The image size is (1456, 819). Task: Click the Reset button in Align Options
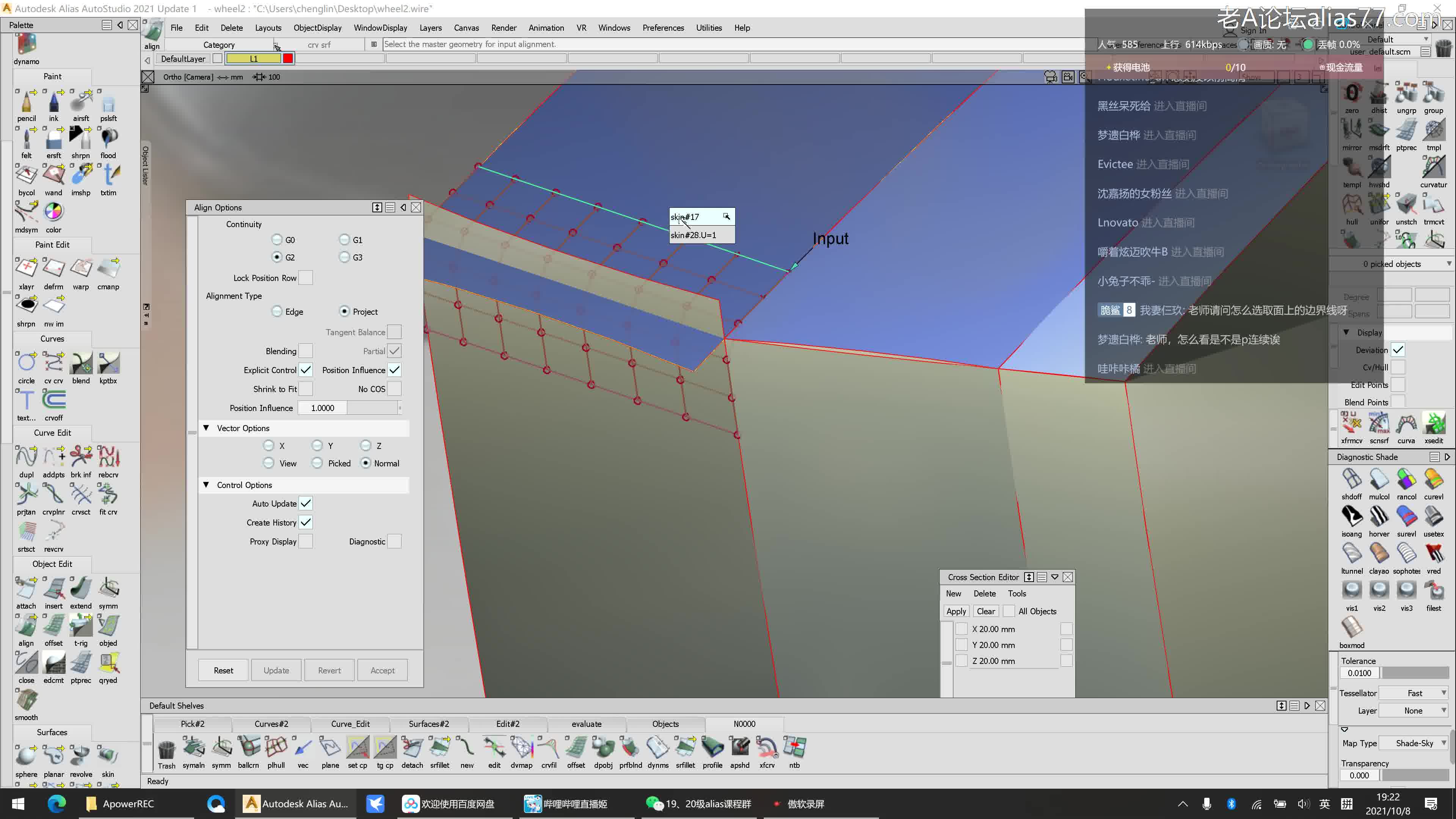coord(223,670)
